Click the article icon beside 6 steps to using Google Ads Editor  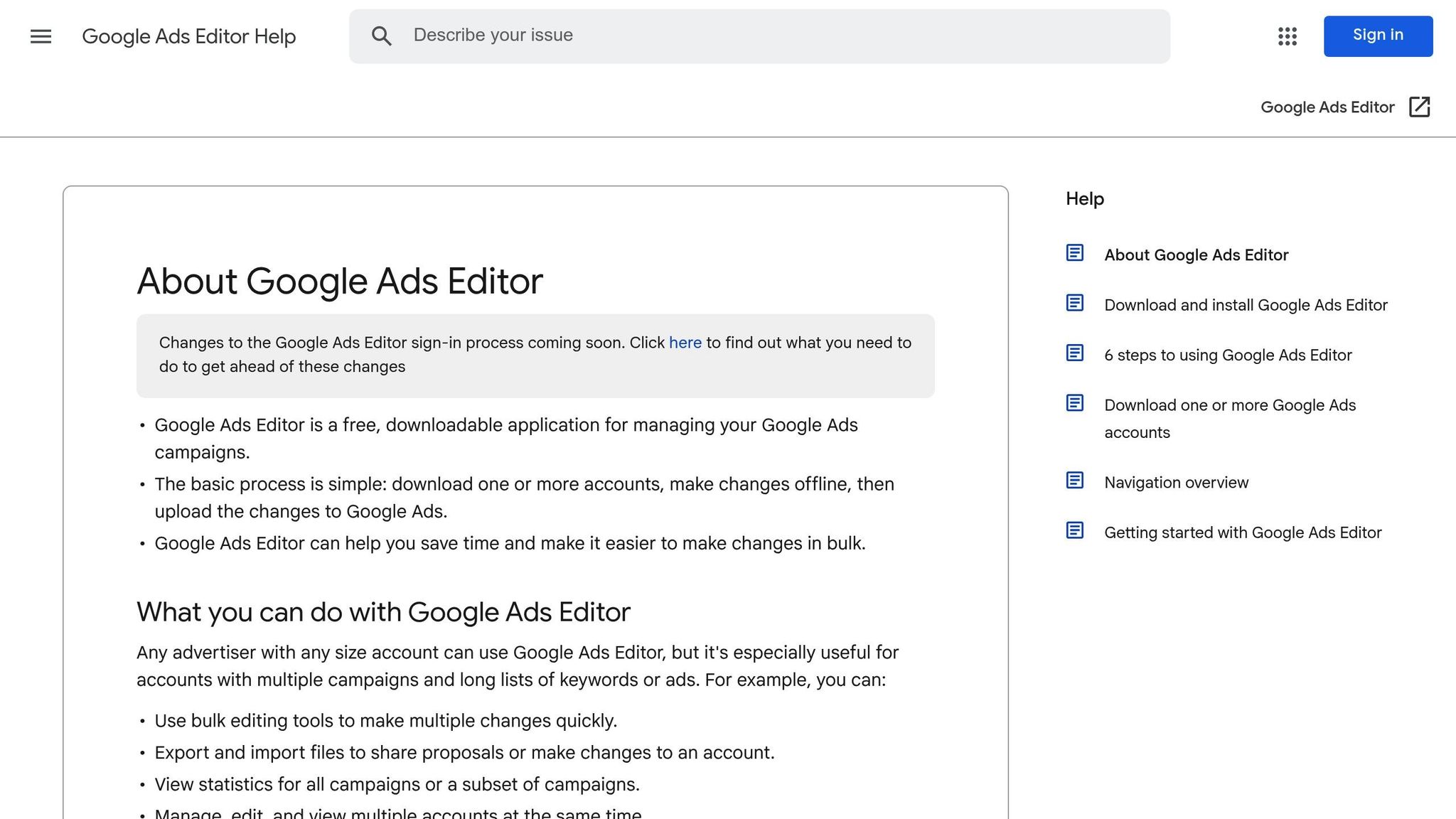point(1074,353)
